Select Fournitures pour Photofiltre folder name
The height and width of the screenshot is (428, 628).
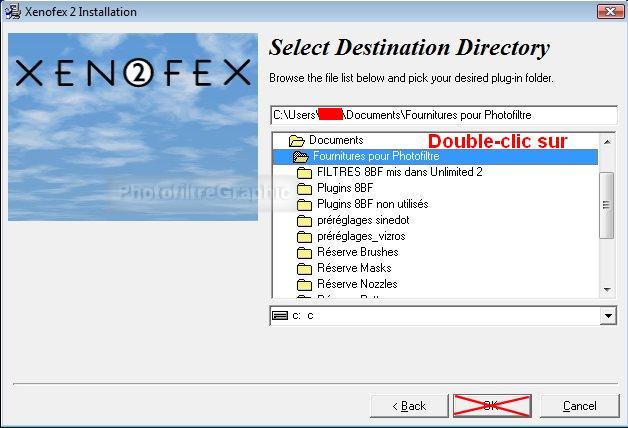tap(376, 156)
